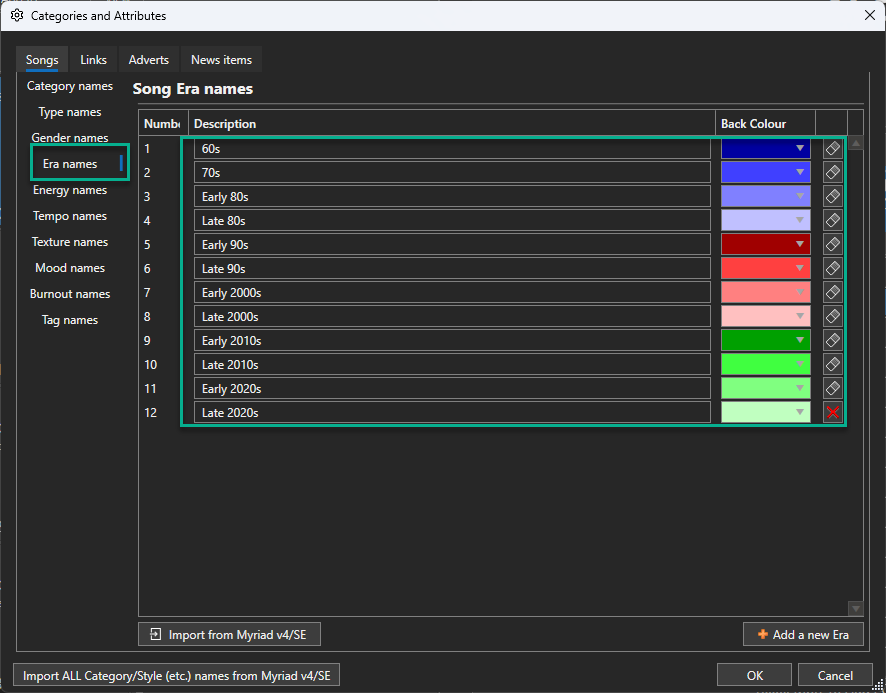
Task: Click the Early 80s description field
Action: click(452, 196)
